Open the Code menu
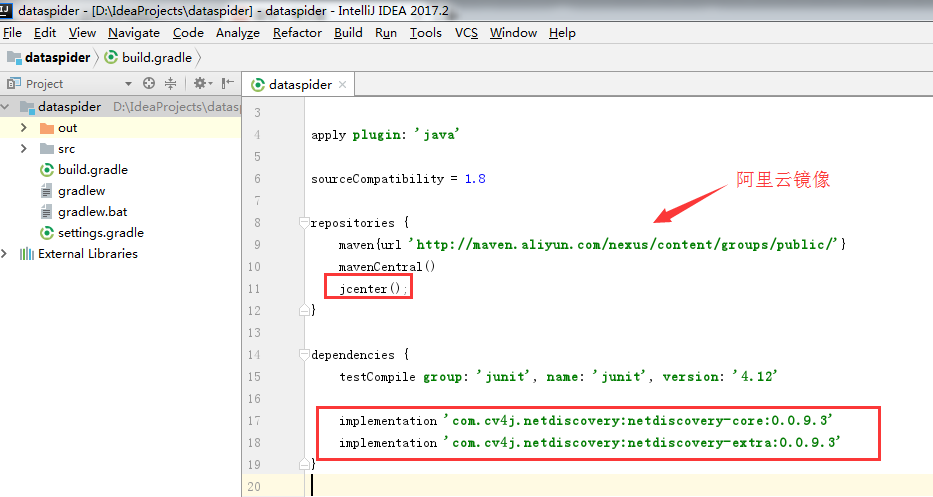 188,33
